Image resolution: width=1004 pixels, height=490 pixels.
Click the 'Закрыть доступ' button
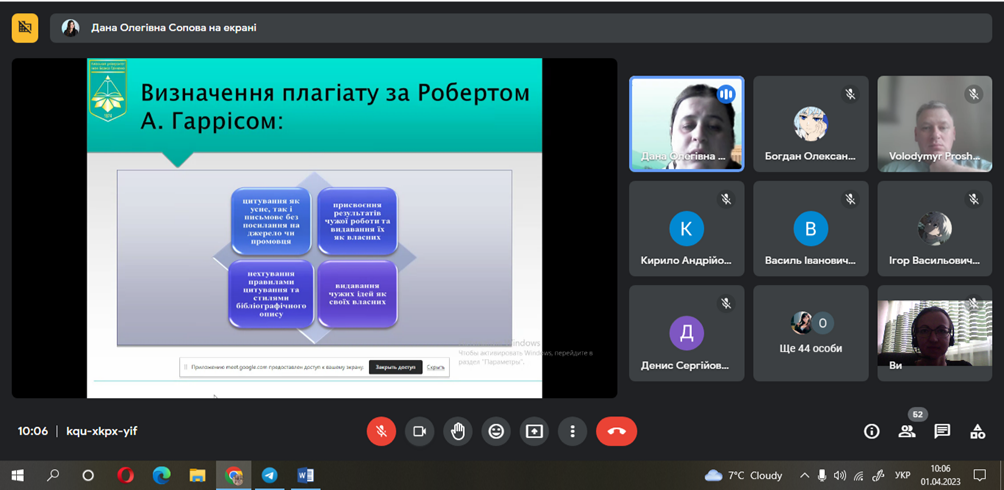pyautogui.click(x=395, y=367)
